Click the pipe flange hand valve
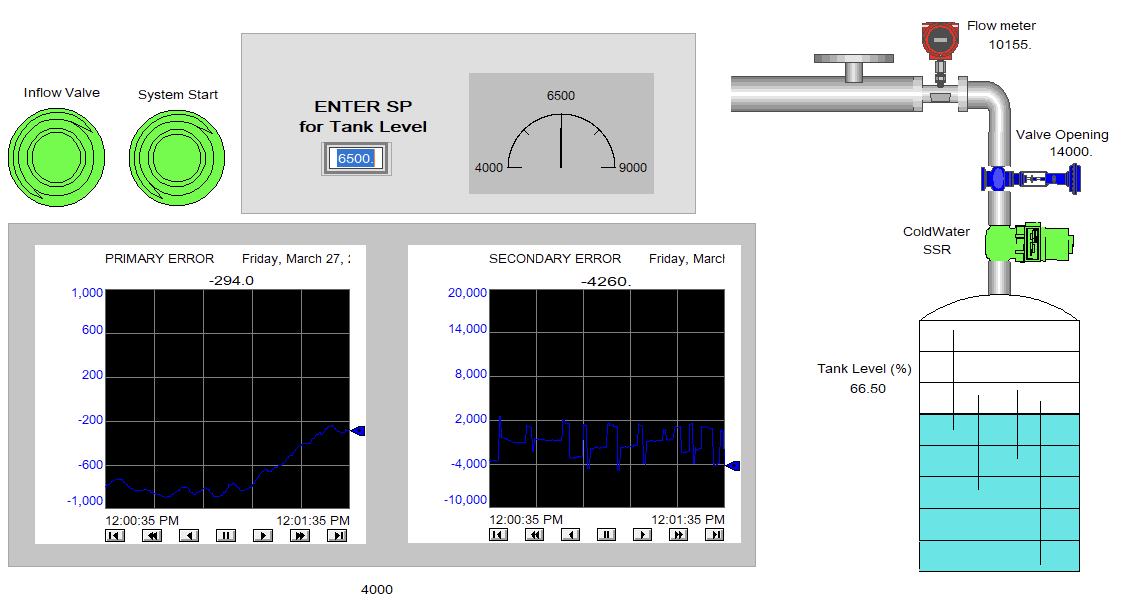Screen dimensions: 1127x600 tap(854, 68)
